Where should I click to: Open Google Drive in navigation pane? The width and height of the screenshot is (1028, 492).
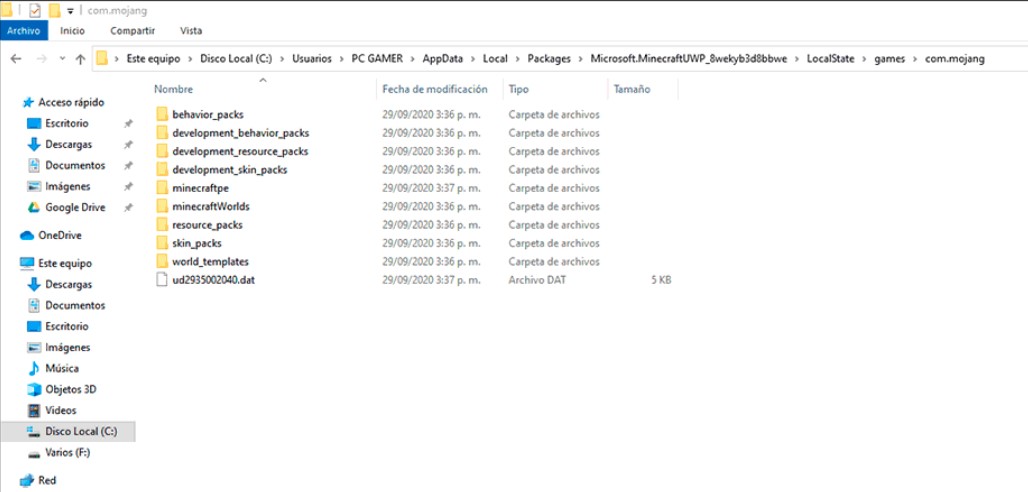point(75,207)
